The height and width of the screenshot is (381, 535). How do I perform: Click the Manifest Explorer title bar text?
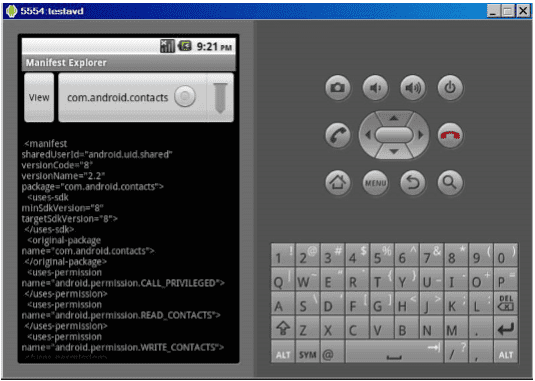coord(66,63)
